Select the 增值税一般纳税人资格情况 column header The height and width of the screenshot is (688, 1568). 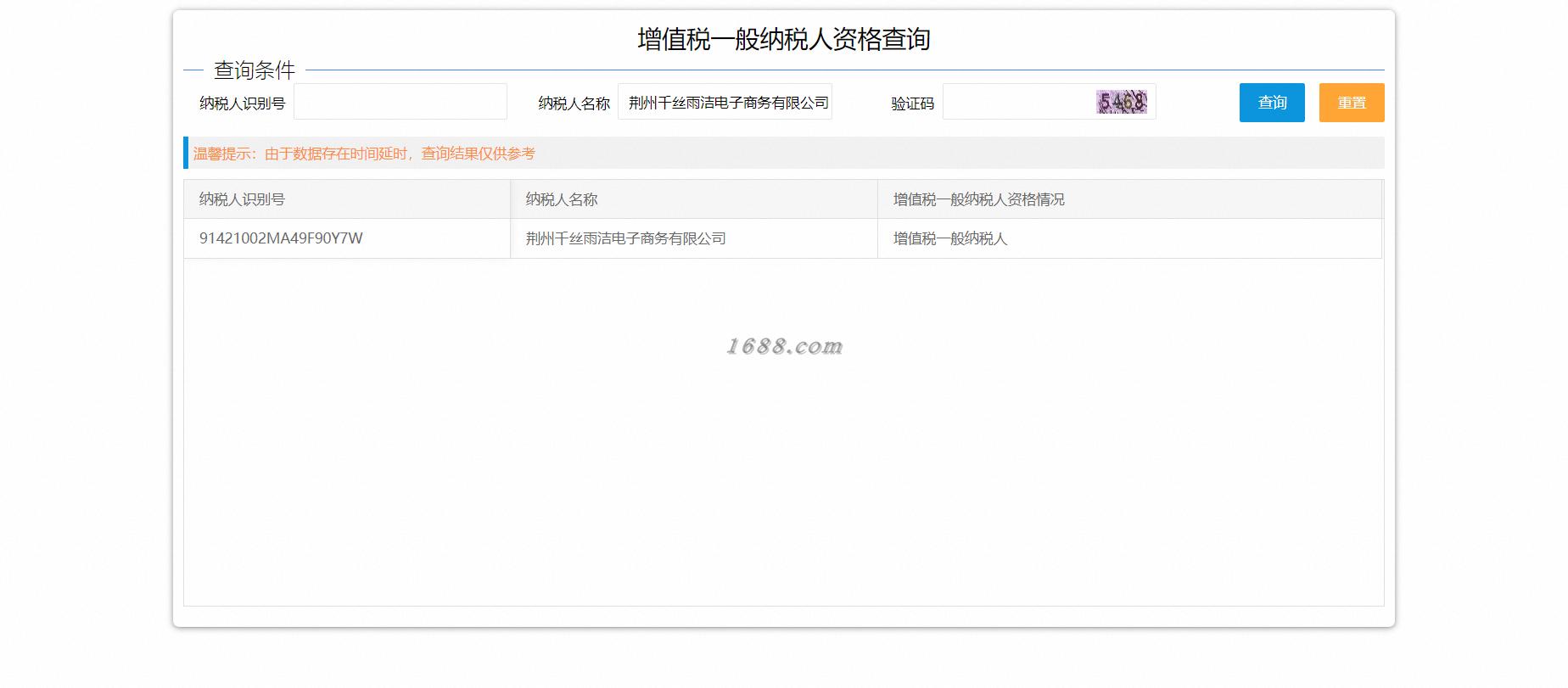pos(1130,199)
